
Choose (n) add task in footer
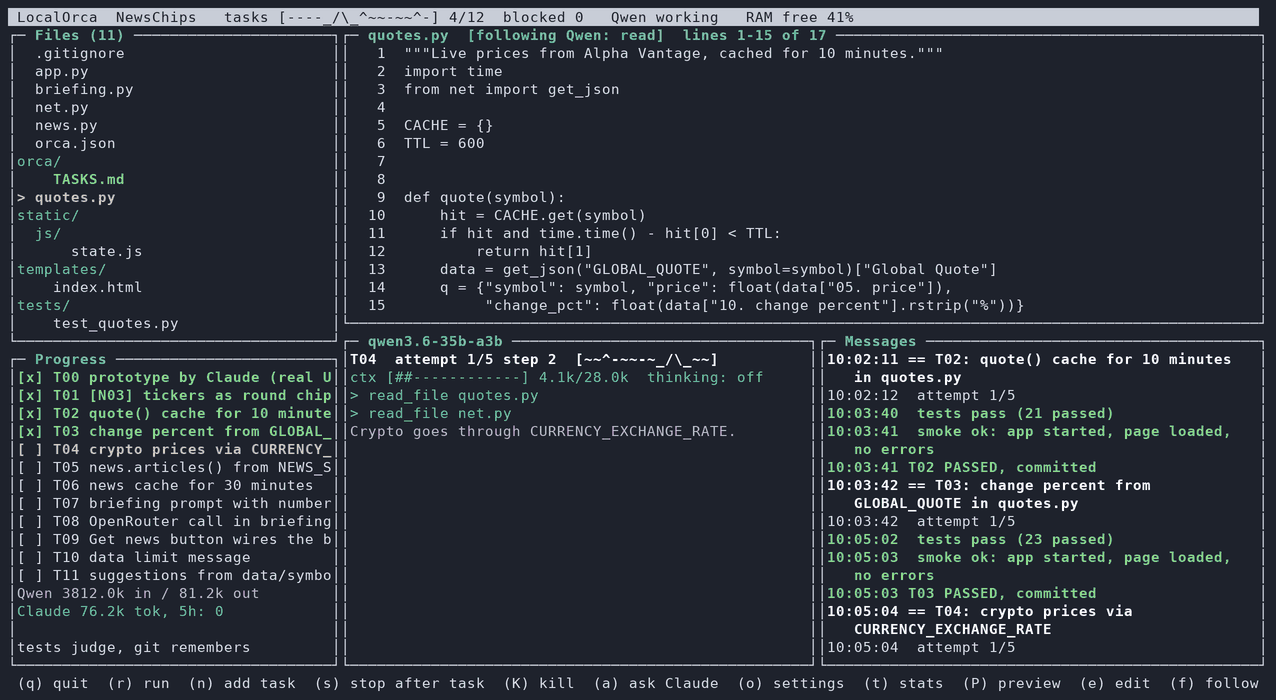click(x=241, y=683)
